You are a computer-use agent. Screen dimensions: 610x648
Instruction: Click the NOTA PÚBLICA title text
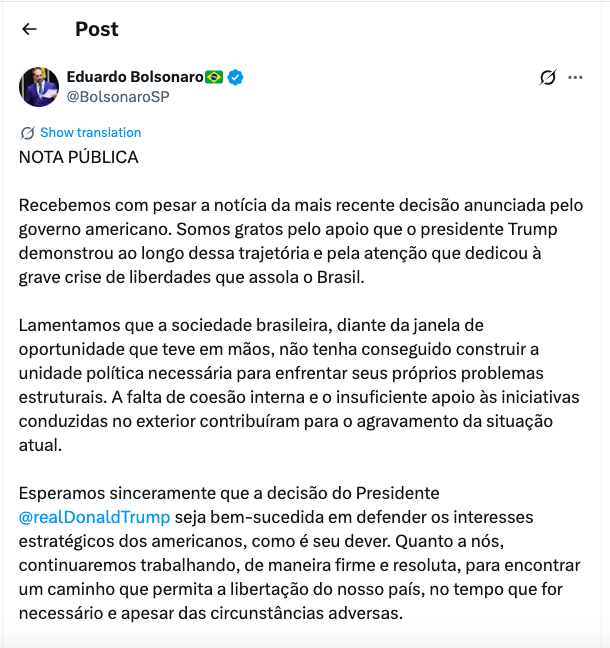pos(79,157)
